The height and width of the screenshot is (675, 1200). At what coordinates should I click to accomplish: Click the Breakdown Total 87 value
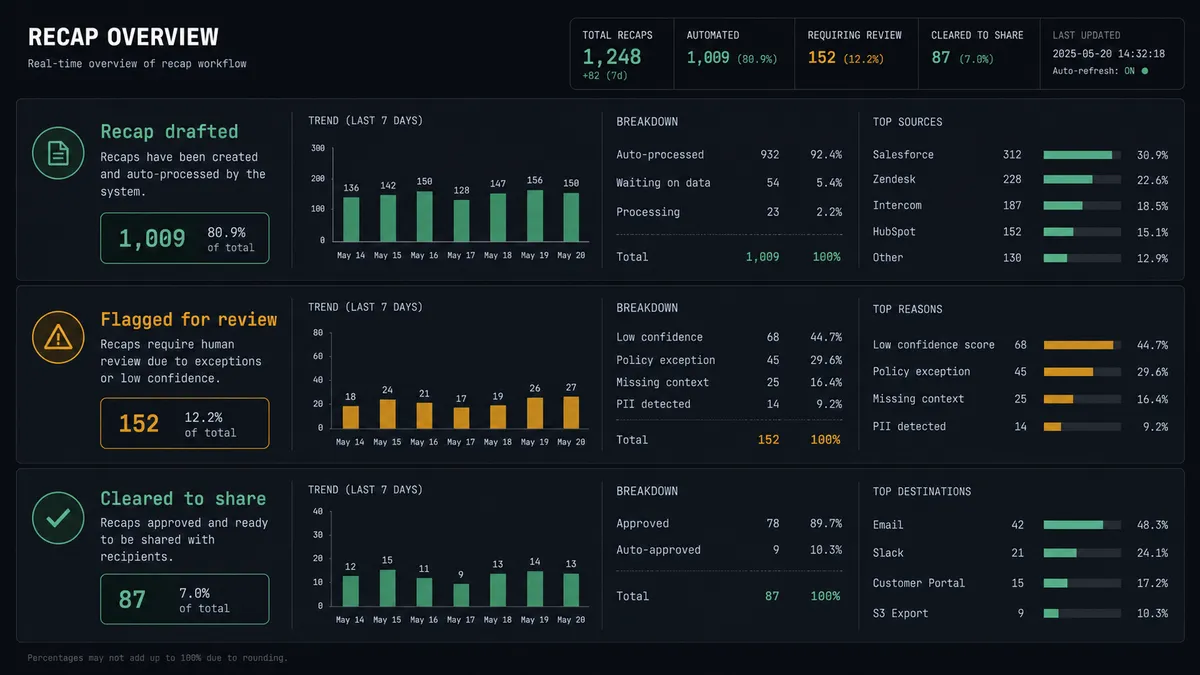[x=772, y=596]
